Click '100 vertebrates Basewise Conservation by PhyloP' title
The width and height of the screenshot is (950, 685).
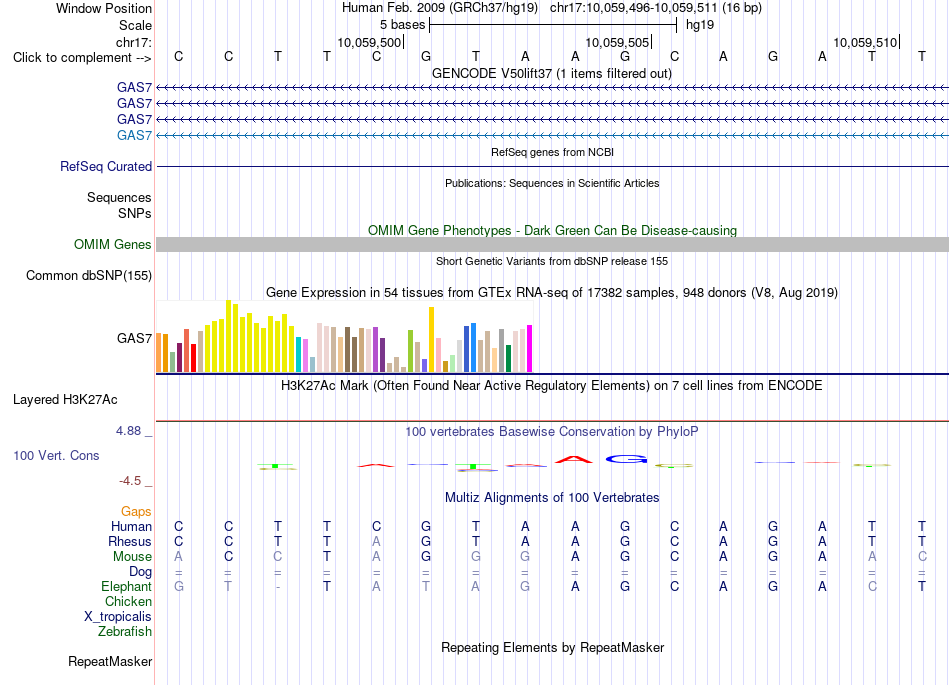(552, 431)
